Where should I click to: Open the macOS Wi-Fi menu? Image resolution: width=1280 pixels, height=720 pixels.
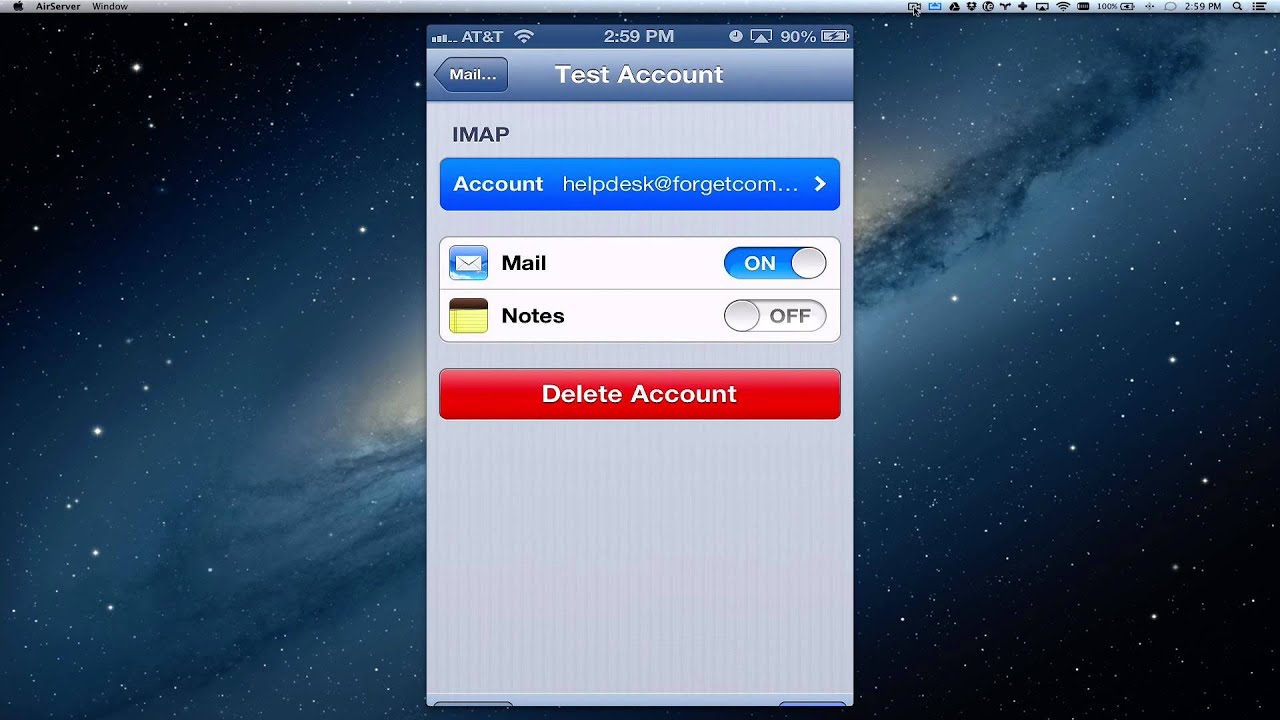pyautogui.click(x=1063, y=6)
